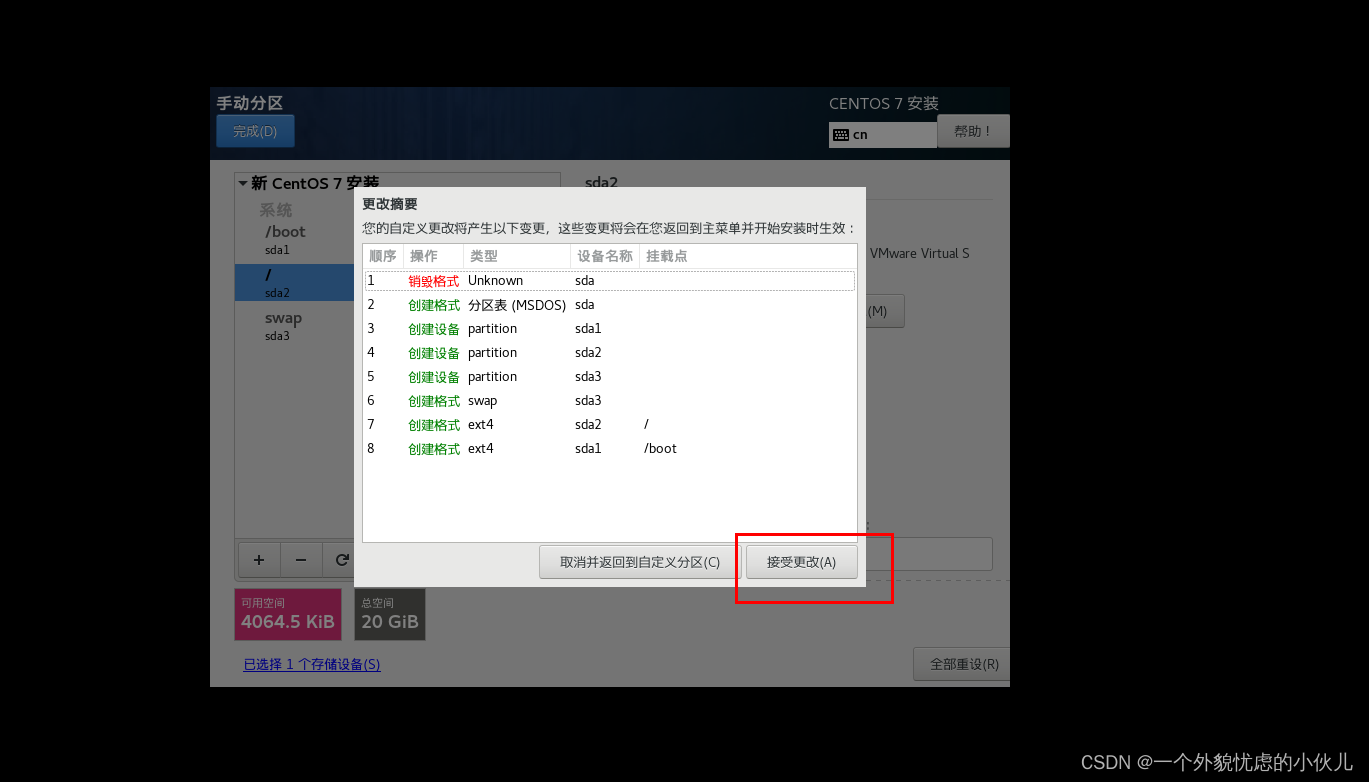This screenshot has width=1369, height=782.
Task: Click the 可用空间 4064.5 KiB box
Action: (x=288, y=614)
